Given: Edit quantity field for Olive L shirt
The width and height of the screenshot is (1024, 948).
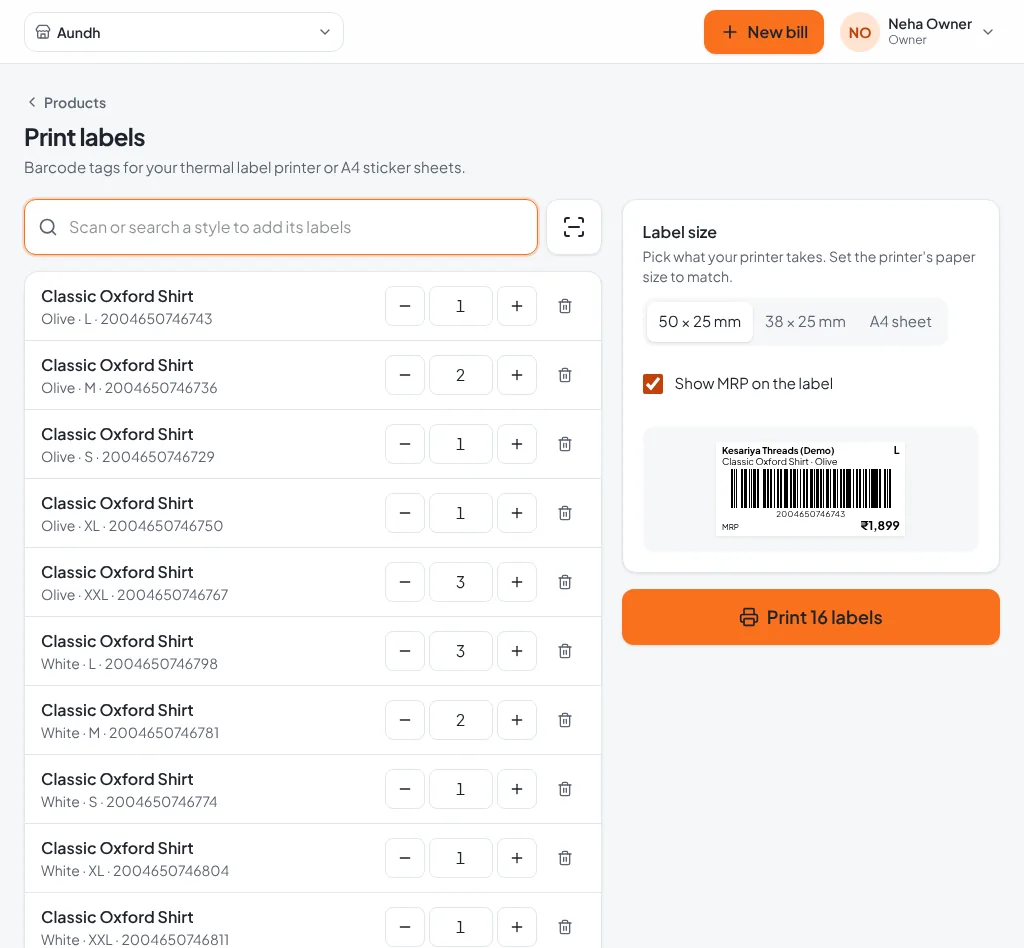Looking at the screenshot, I should pos(460,306).
